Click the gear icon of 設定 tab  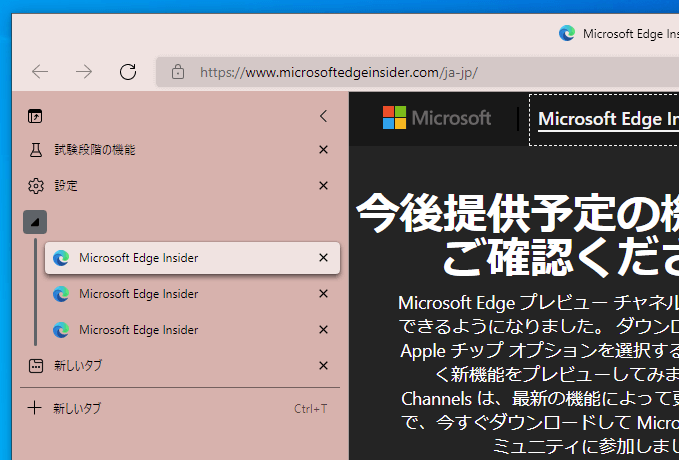point(36,186)
